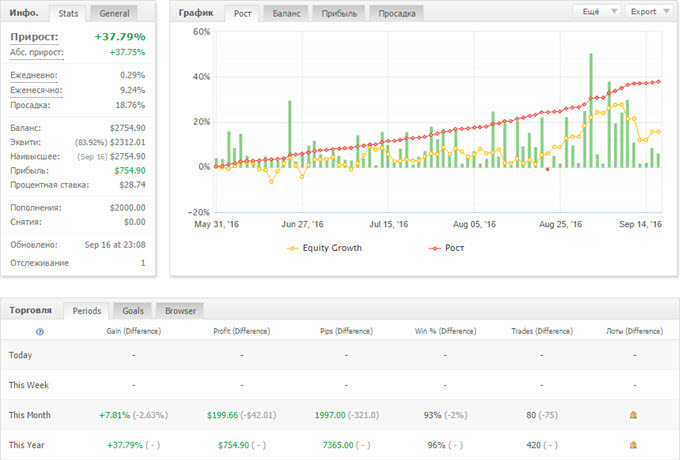Click the Наивысшее value $2754.90
This screenshot has width=680, height=460.
pyautogui.click(x=128, y=157)
